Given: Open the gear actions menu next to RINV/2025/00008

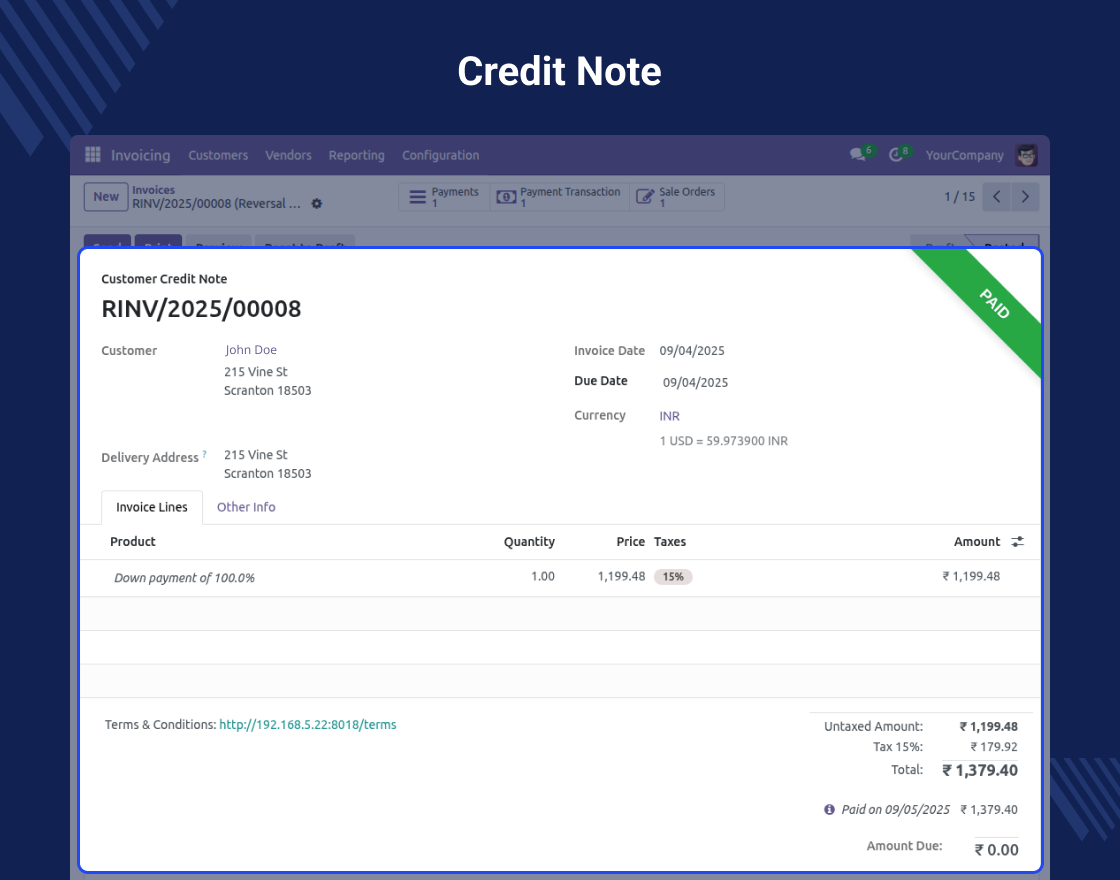Looking at the screenshot, I should (x=317, y=204).
